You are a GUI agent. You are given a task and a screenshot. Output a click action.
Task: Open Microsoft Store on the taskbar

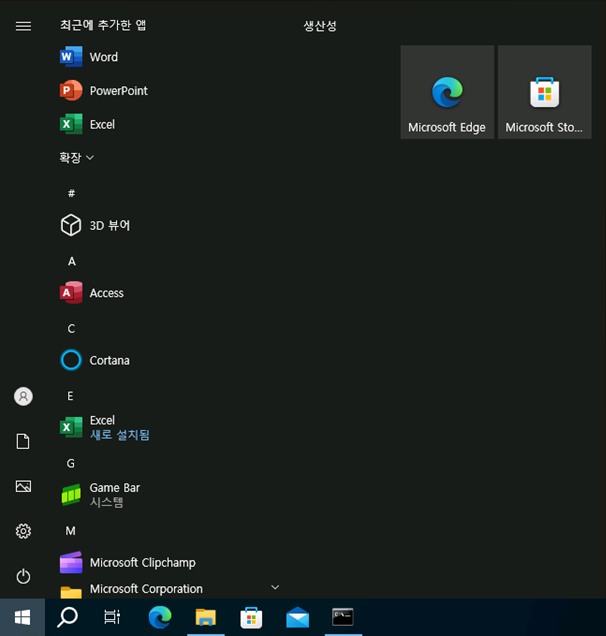coord(251,617)
